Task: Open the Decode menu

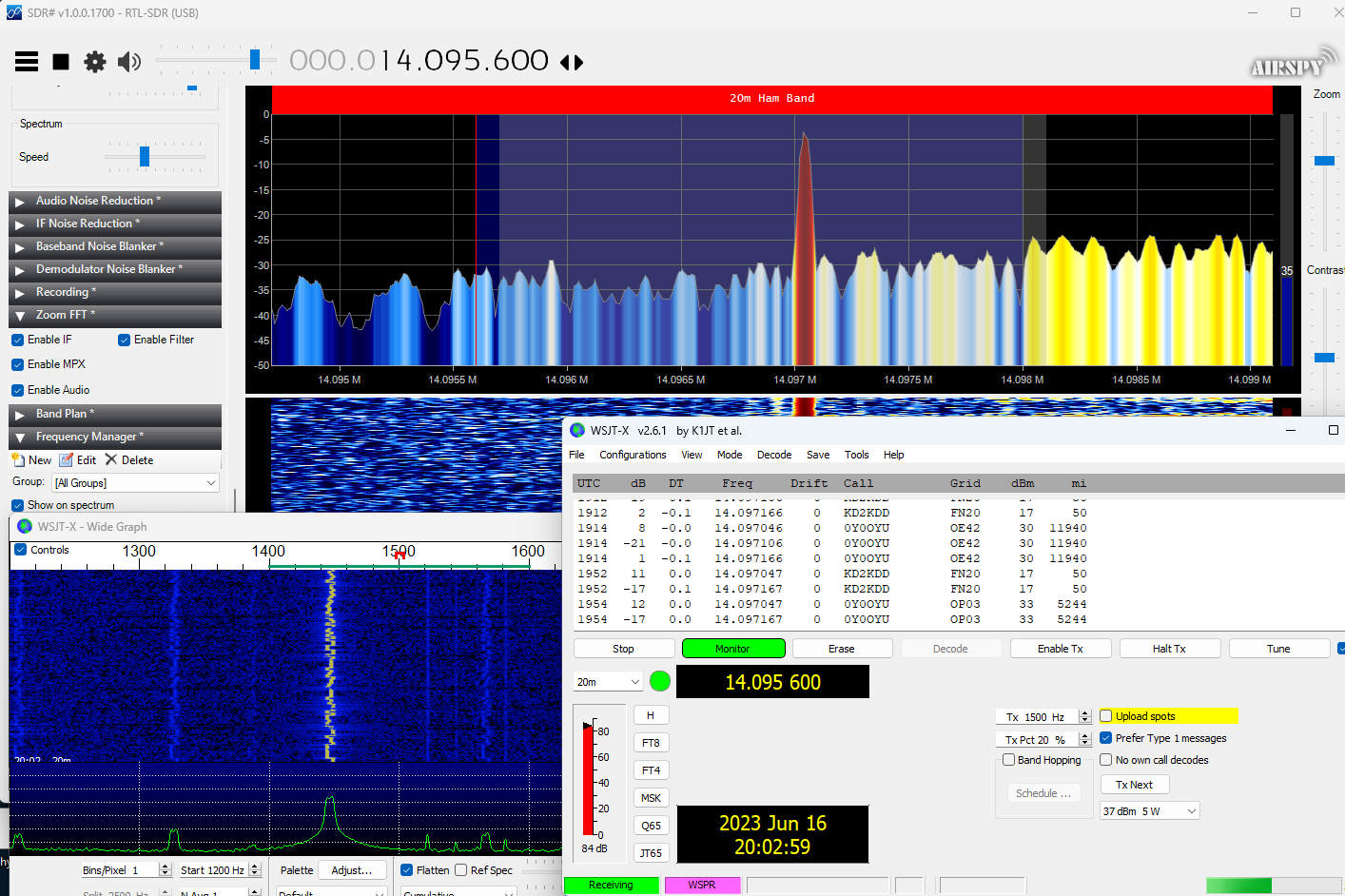Action: [773, 455]
